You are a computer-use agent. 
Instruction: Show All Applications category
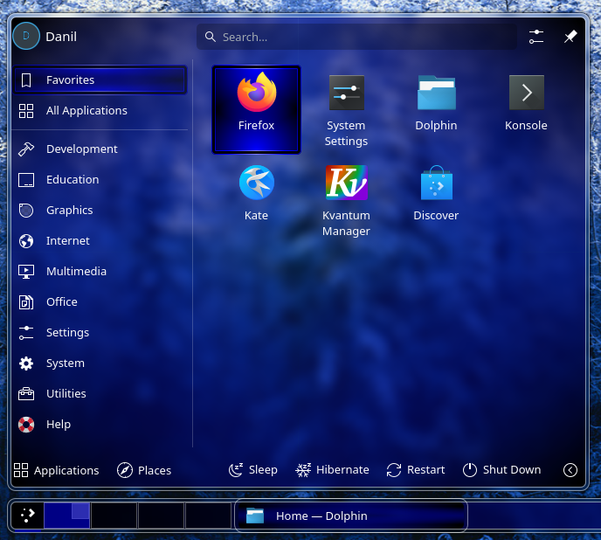coord(100,111)
